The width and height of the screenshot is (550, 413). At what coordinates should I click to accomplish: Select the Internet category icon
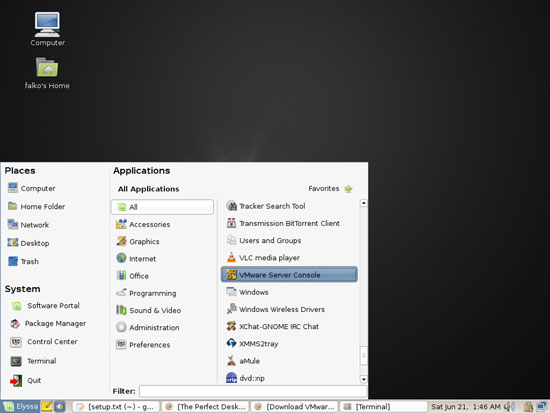point(121,258)
